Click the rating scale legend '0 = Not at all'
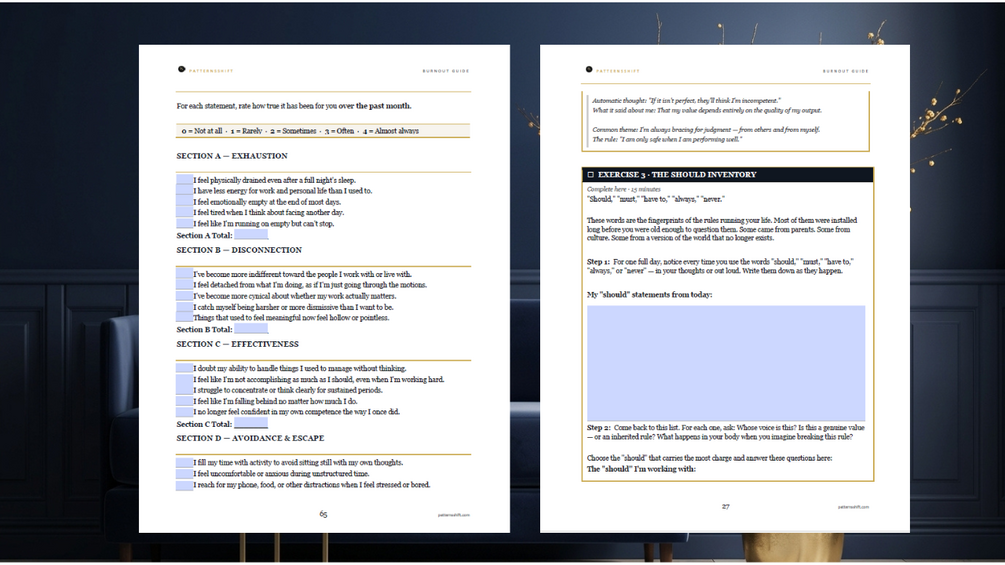The height and width of the screenshot is (565, 1005). tap(202, 131)
